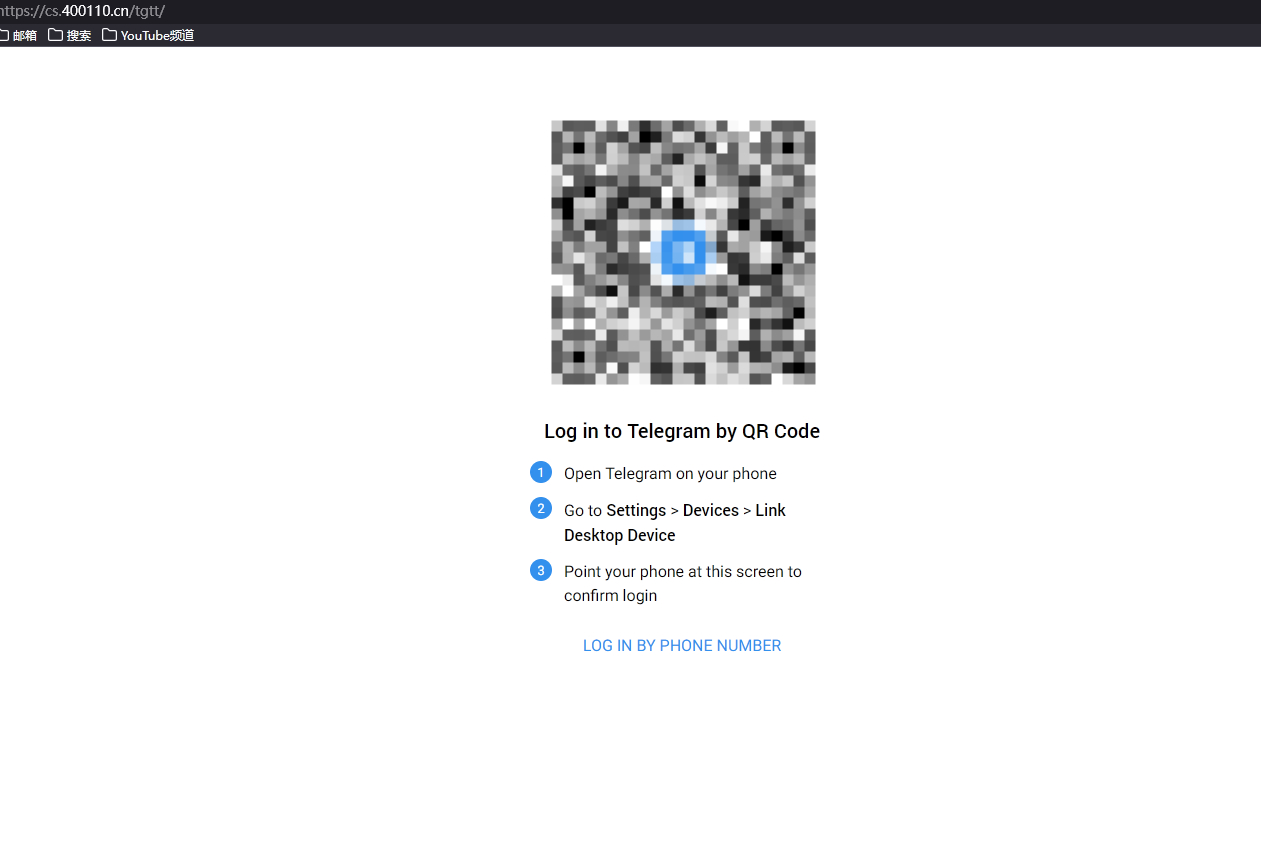Viewport: 1261px width, 861px height.
Task: Click the bold "Settings" word in step 2
Action: click(636, 510)
